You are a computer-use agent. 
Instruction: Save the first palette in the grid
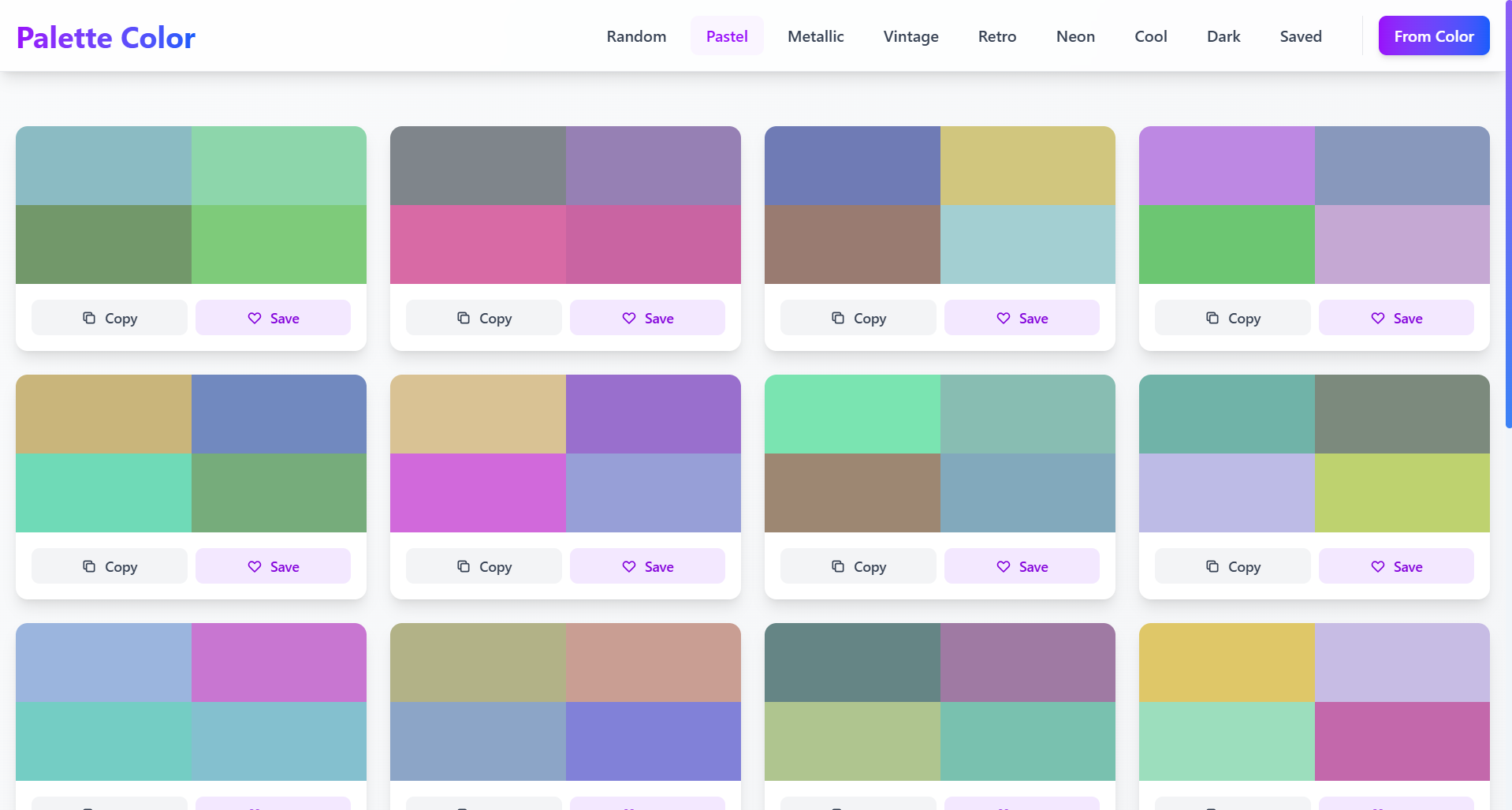pyautogui.click(x=273, y=317)
